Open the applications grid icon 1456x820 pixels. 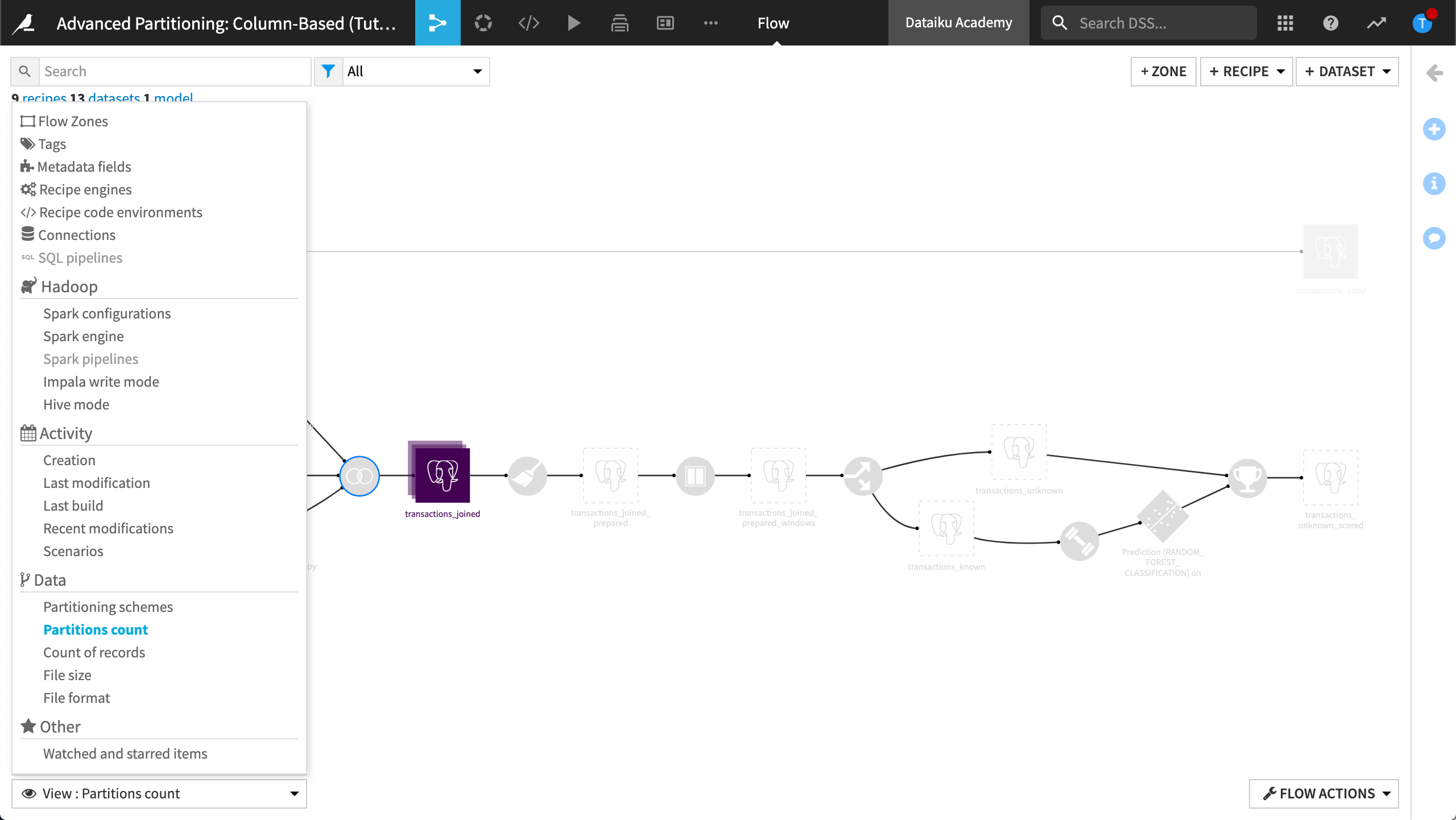tap(1285, 23)
